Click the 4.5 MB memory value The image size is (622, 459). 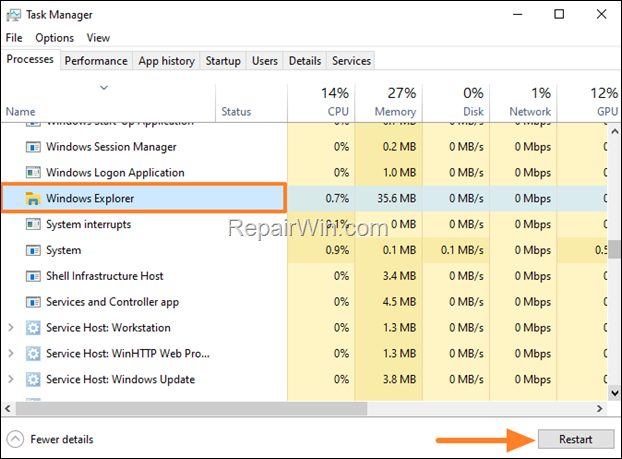click(x=399, y=302)
